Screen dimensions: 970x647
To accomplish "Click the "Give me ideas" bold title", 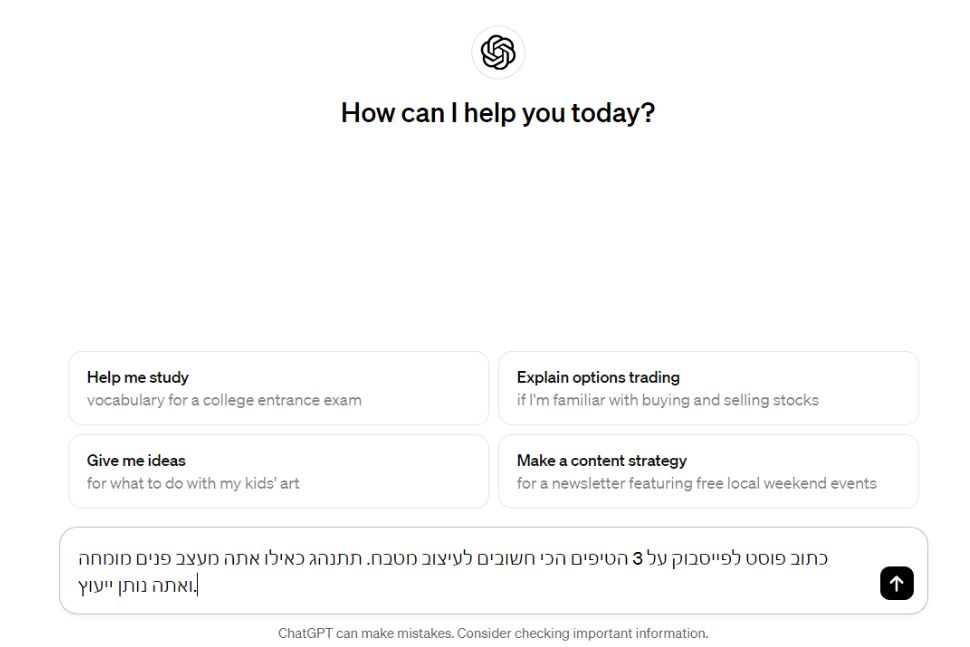I will 136,460.
